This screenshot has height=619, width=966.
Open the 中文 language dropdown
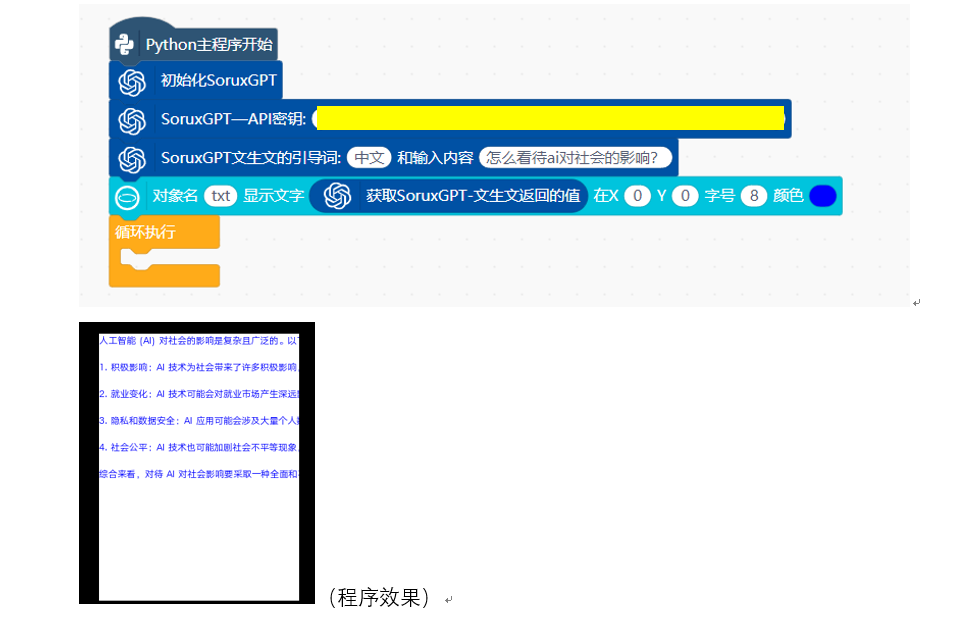pyautogui.click(x=369, y=158)
